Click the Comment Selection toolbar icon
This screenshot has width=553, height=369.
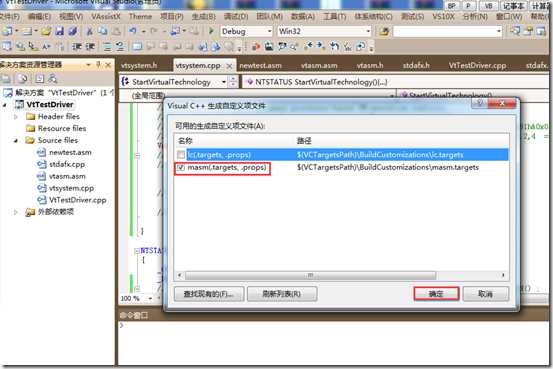(x=107, y=46)
